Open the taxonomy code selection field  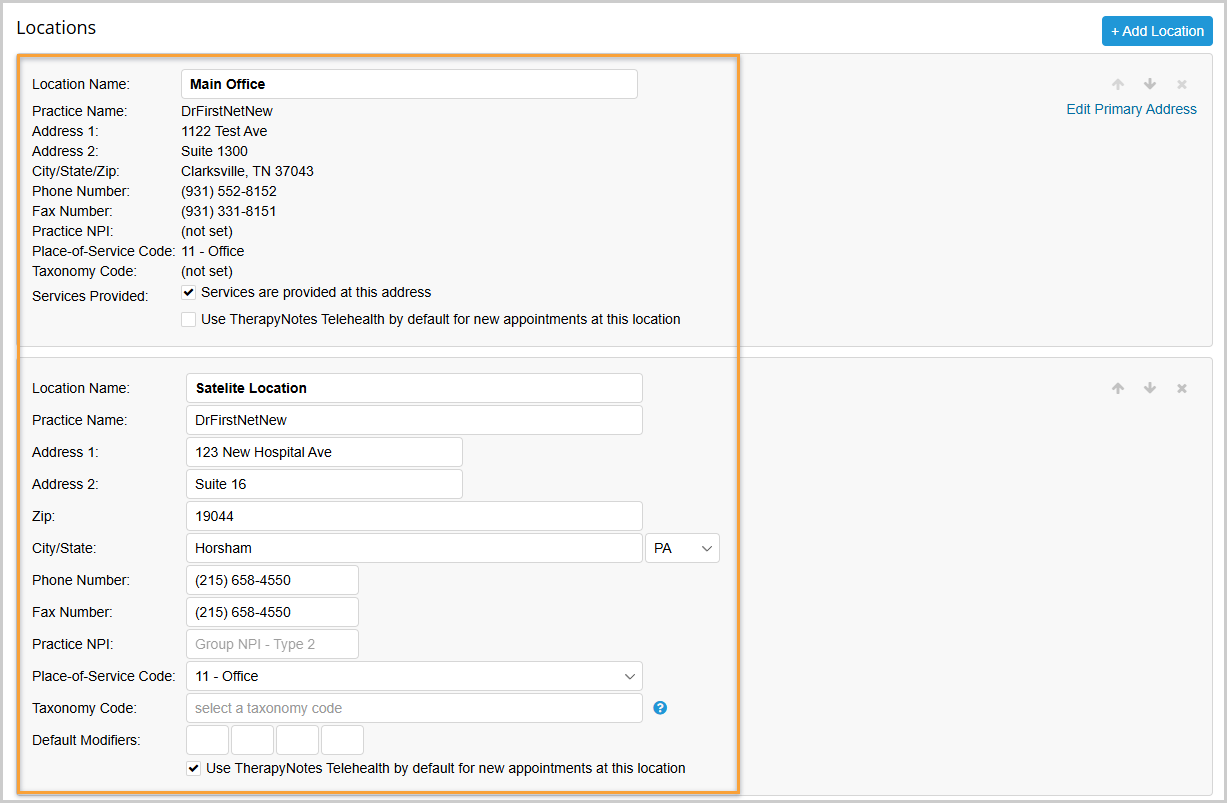point(414,708)
